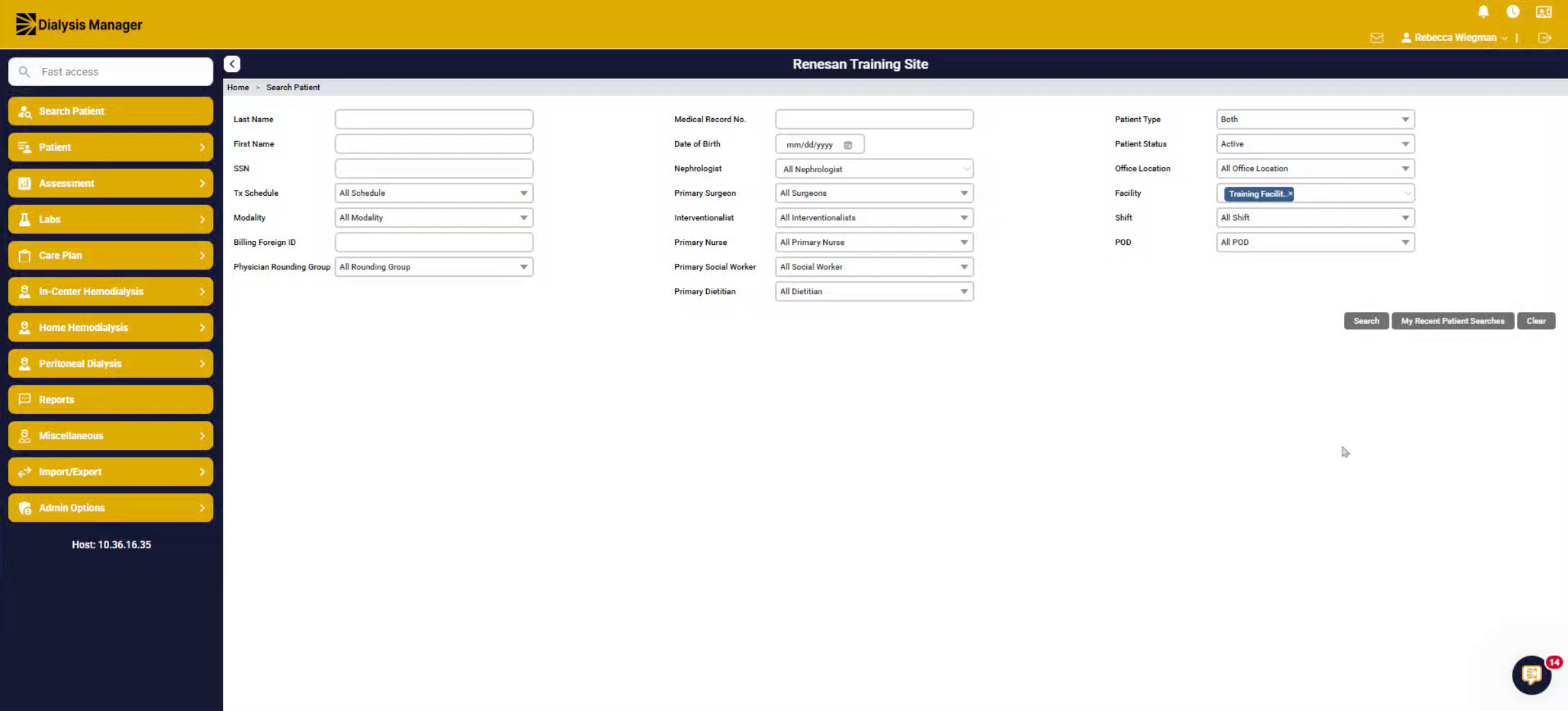The height and width of the screenshot is (711, 1568).
Task: Click the Clear button
Action: (1536, 321)
